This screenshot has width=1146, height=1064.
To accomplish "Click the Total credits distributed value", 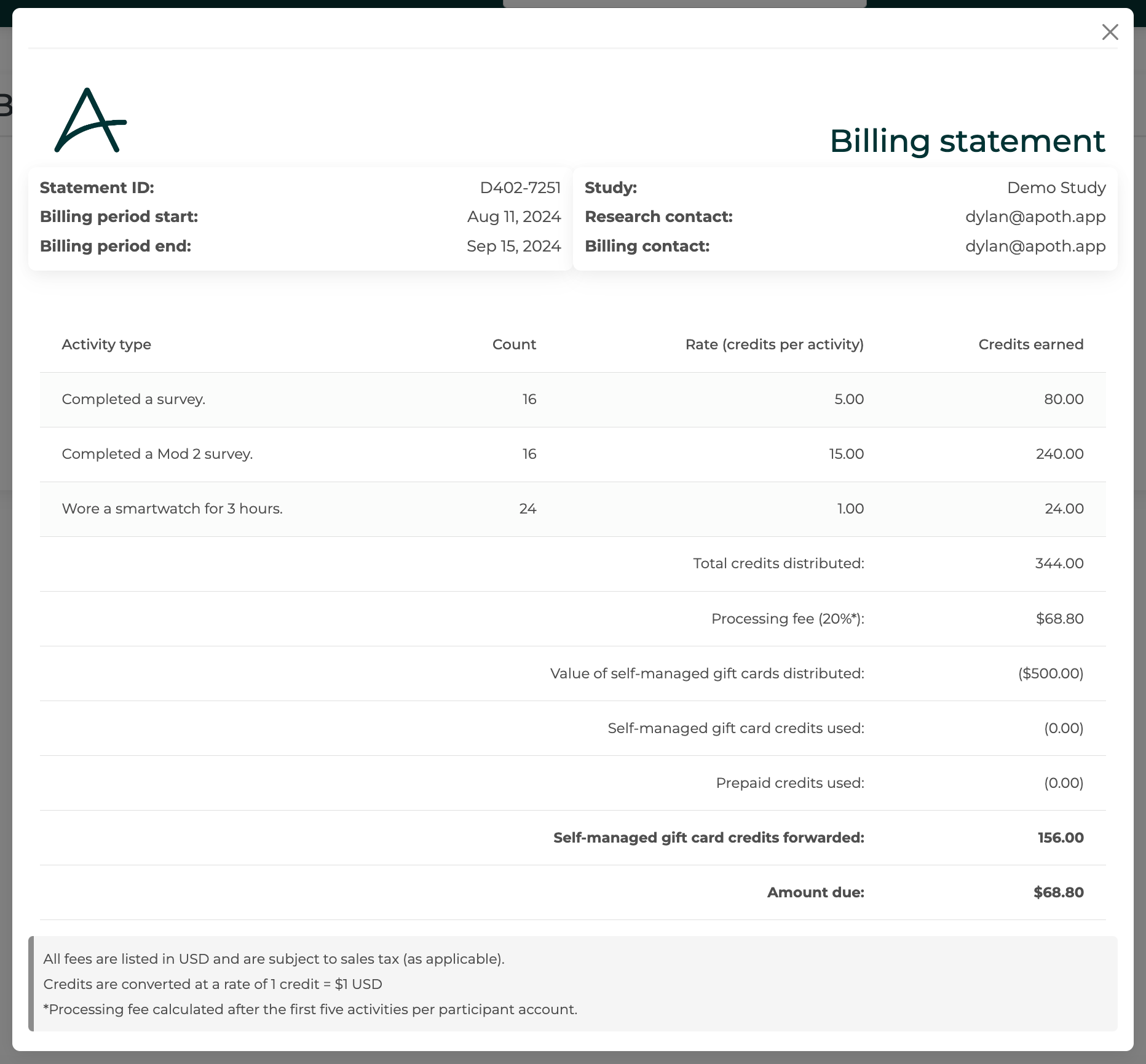I will pos(1059,563).
